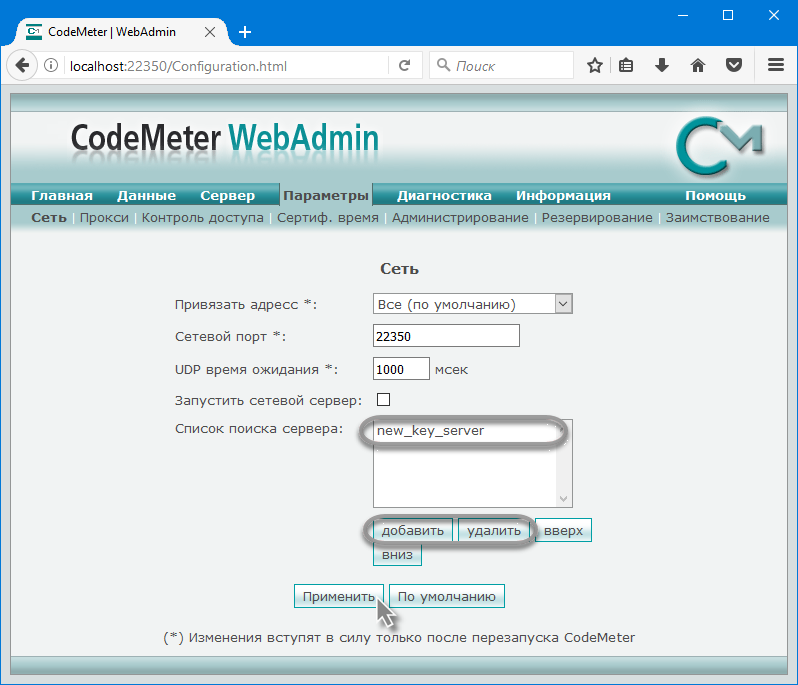Open the Диагностика menu
The height and width of the screenshot is (685, 798).
(x=444, y=195)
